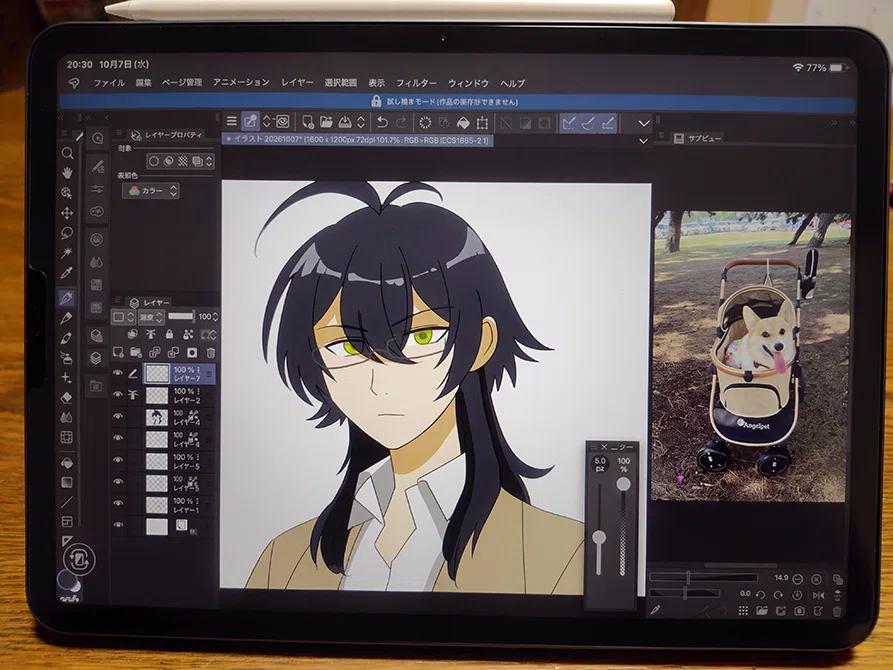
Task: Set brush opacity slider in floating panel
Action: [x=624, y=484]
